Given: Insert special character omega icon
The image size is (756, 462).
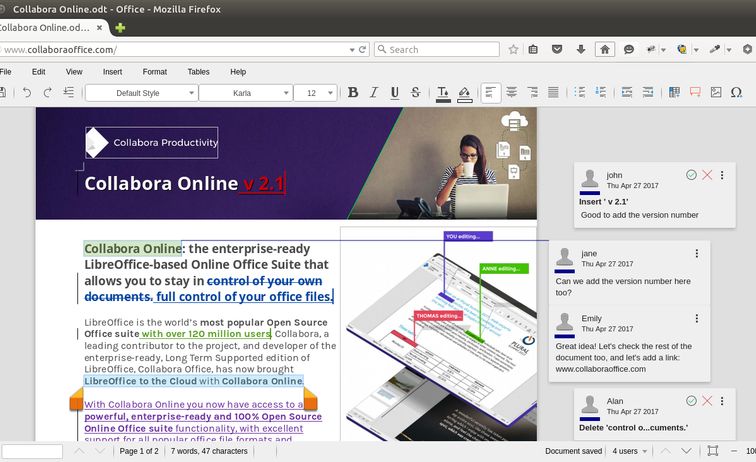Looking at the screenshot, I should 736,93.
